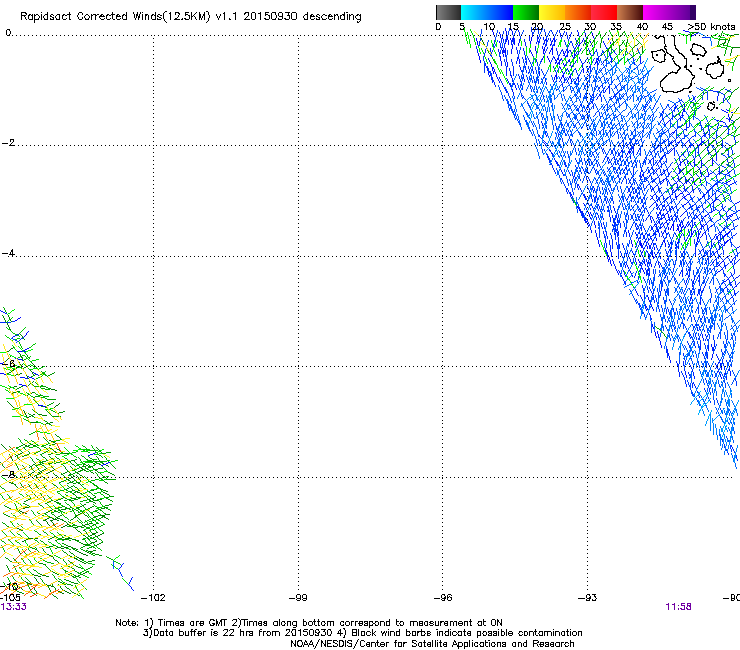Click the magenta 40–45 knots legend segment

(x=656, y=12)
